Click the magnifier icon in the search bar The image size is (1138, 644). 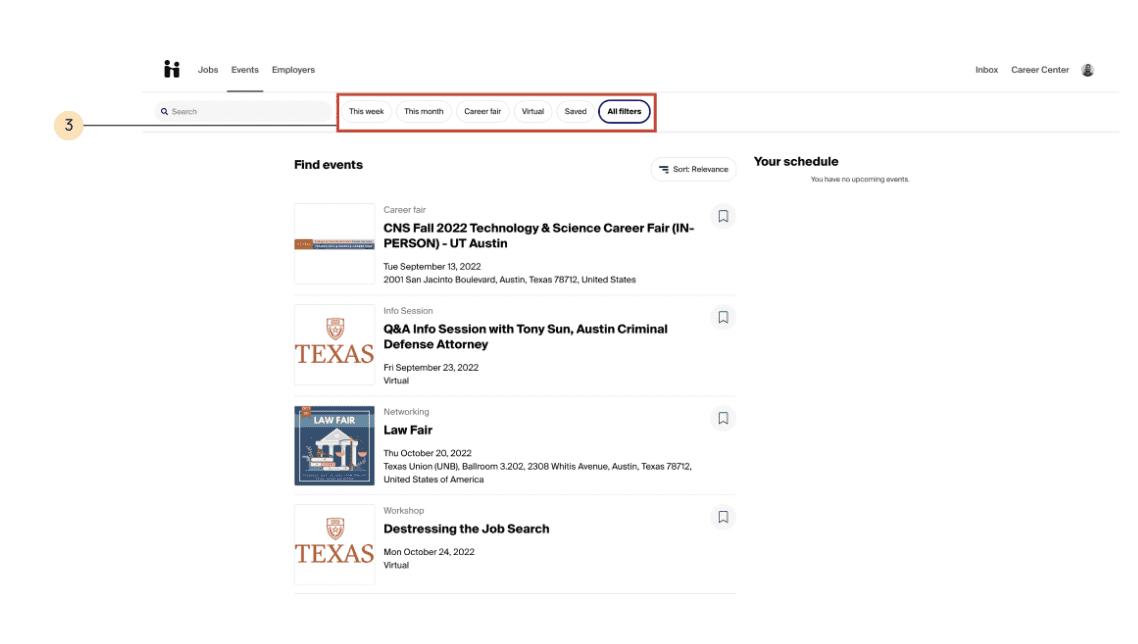[165, 112]
